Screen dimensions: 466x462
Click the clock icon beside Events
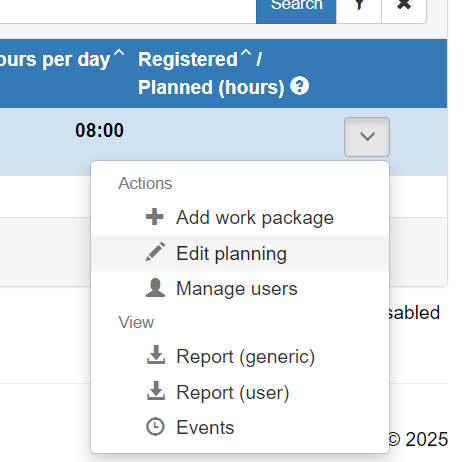click(155, 426)
